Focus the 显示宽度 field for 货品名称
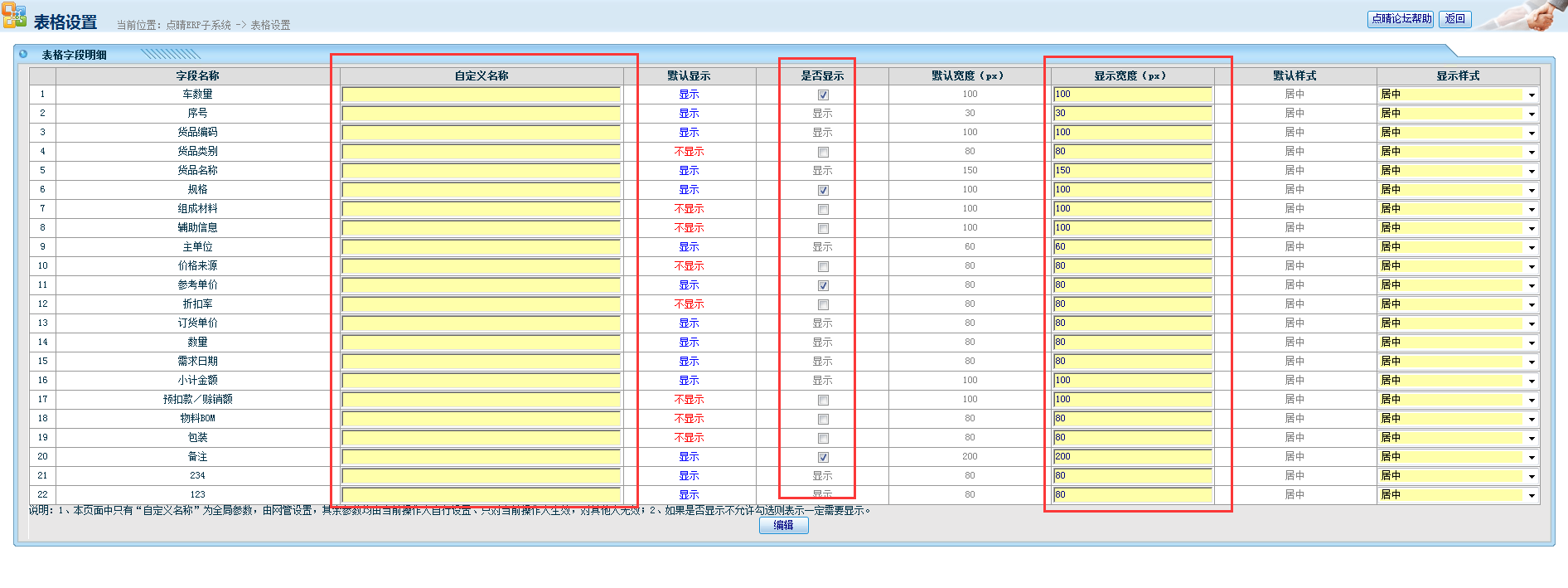 coord(1132,171)
